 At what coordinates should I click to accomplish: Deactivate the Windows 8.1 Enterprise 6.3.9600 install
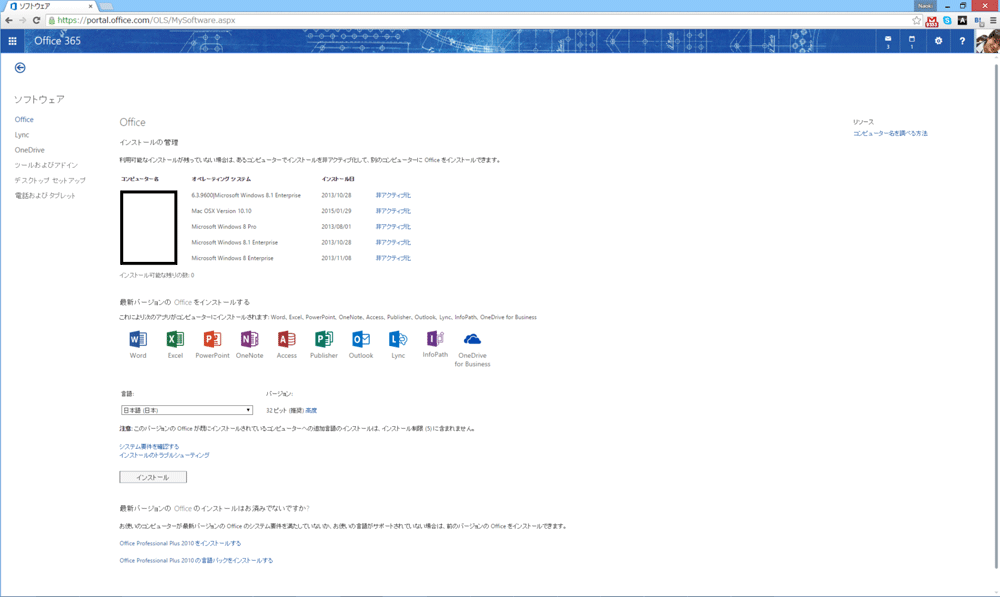click(x=393, y=195)
